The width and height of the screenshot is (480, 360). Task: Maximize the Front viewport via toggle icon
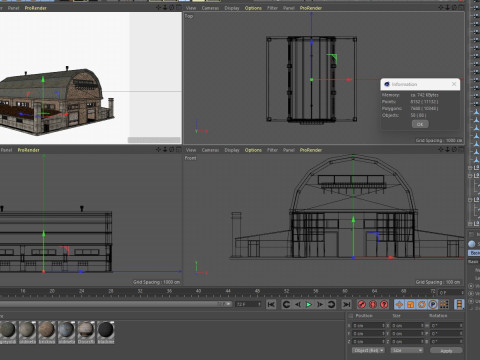tap(461, 150)
